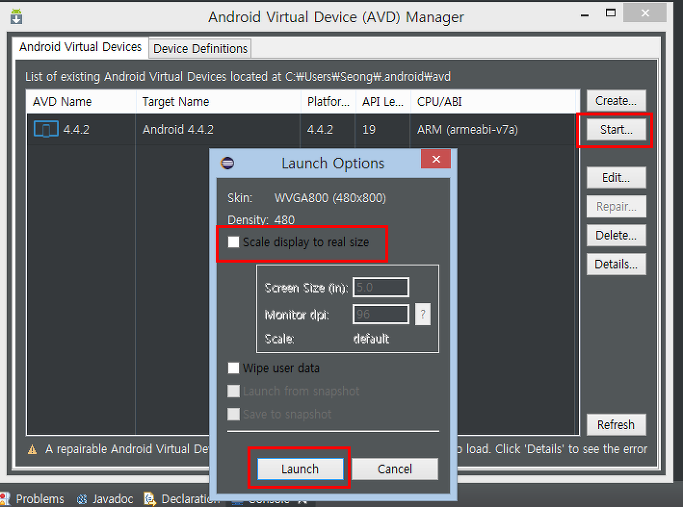Click the Delete... button
Screen dimensions: 683x507
[616, 236]
